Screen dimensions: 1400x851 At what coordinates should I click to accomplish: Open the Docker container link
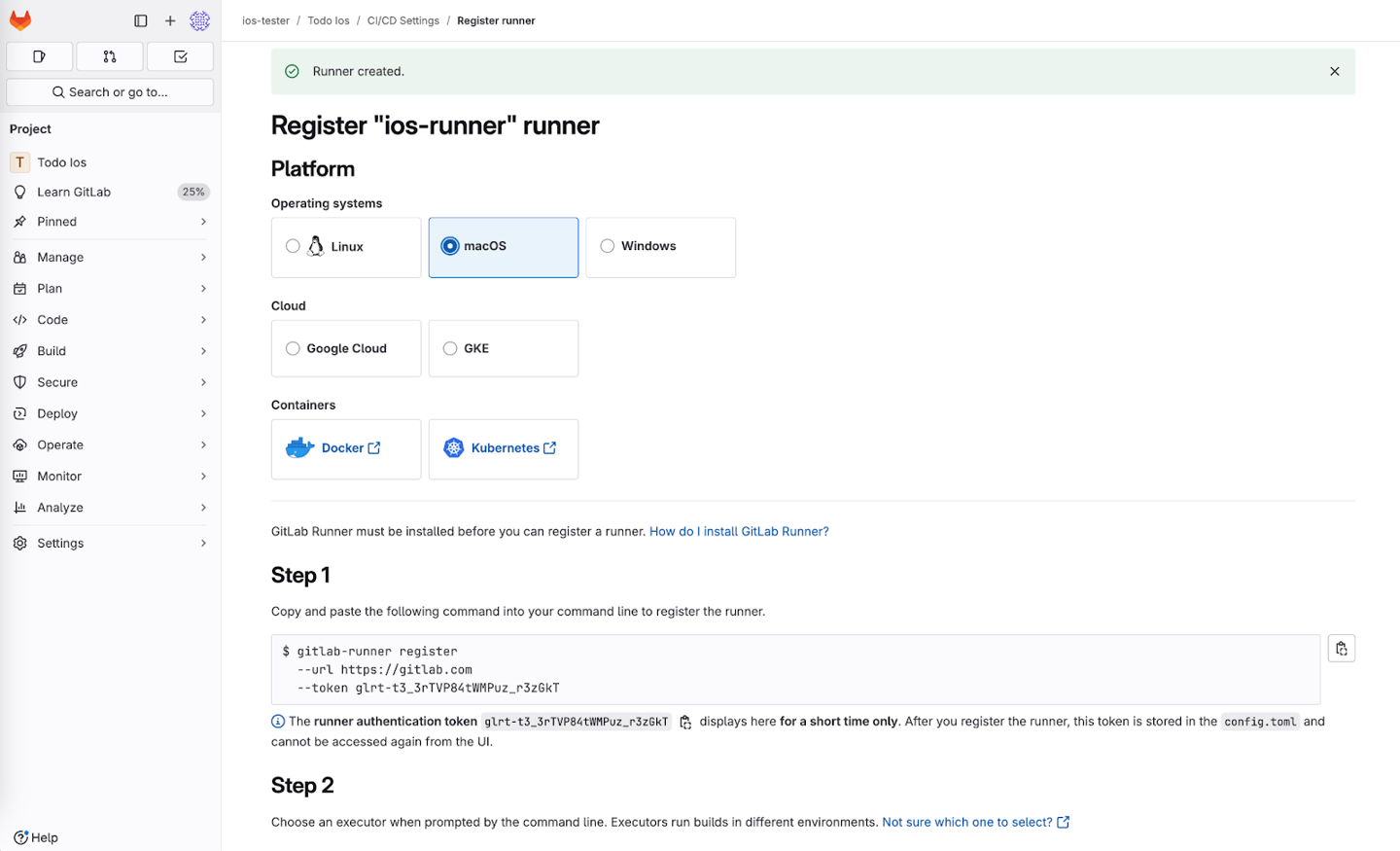[x=351, y=448]
